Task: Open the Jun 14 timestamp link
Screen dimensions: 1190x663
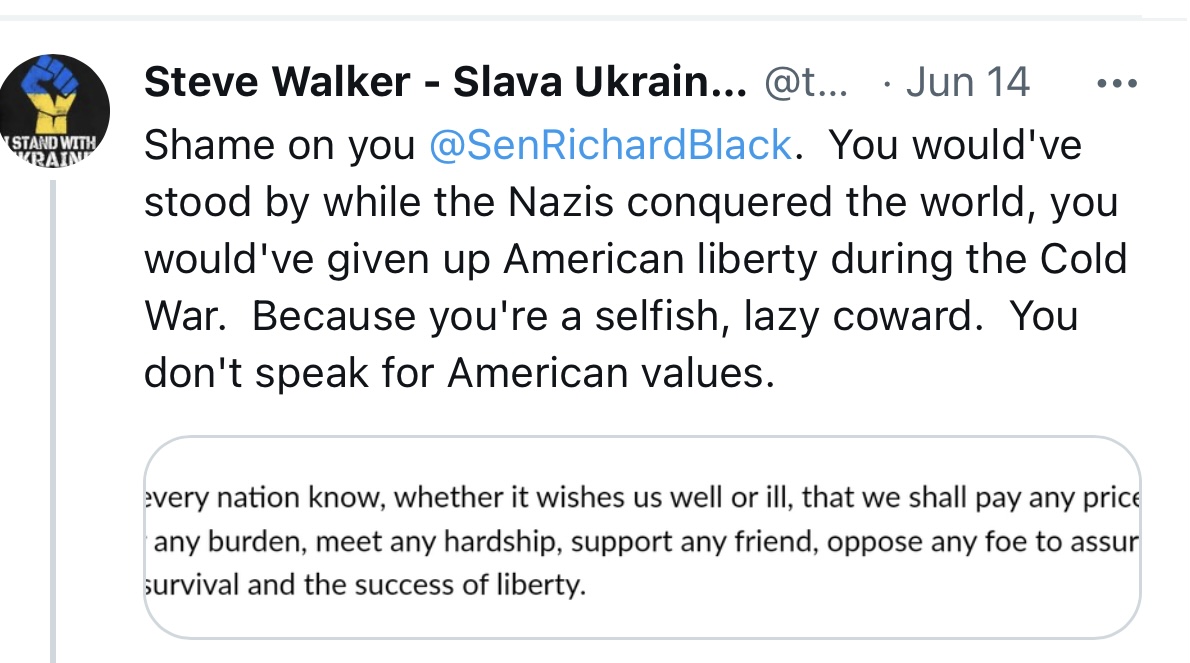Action: pyautogui.click(x=968, y=82)
